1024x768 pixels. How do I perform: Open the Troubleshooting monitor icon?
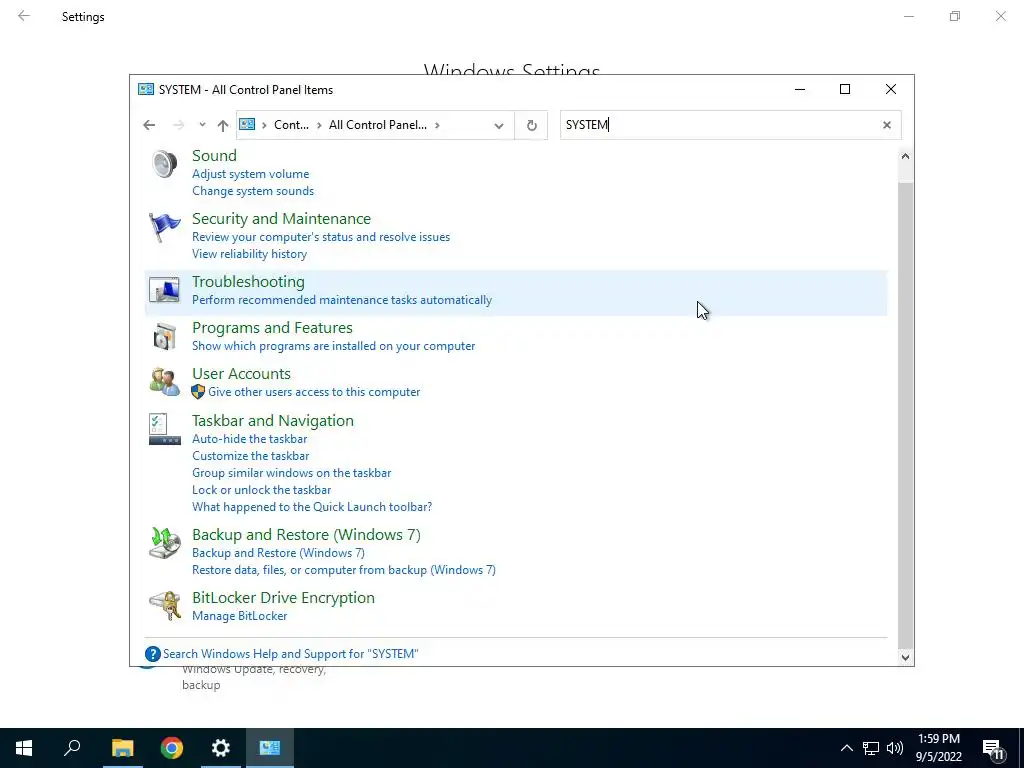pyautogui.click(x=165, y=290)
